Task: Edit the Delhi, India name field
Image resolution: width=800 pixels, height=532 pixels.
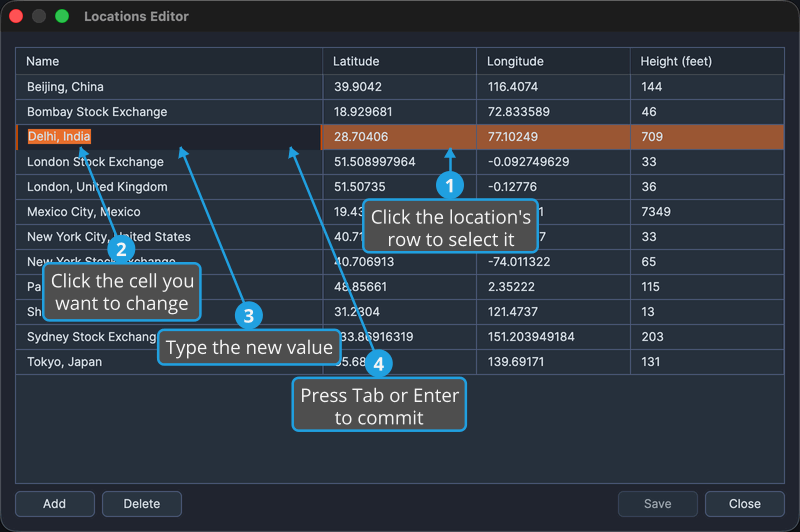Action: (x=169, y=137)
